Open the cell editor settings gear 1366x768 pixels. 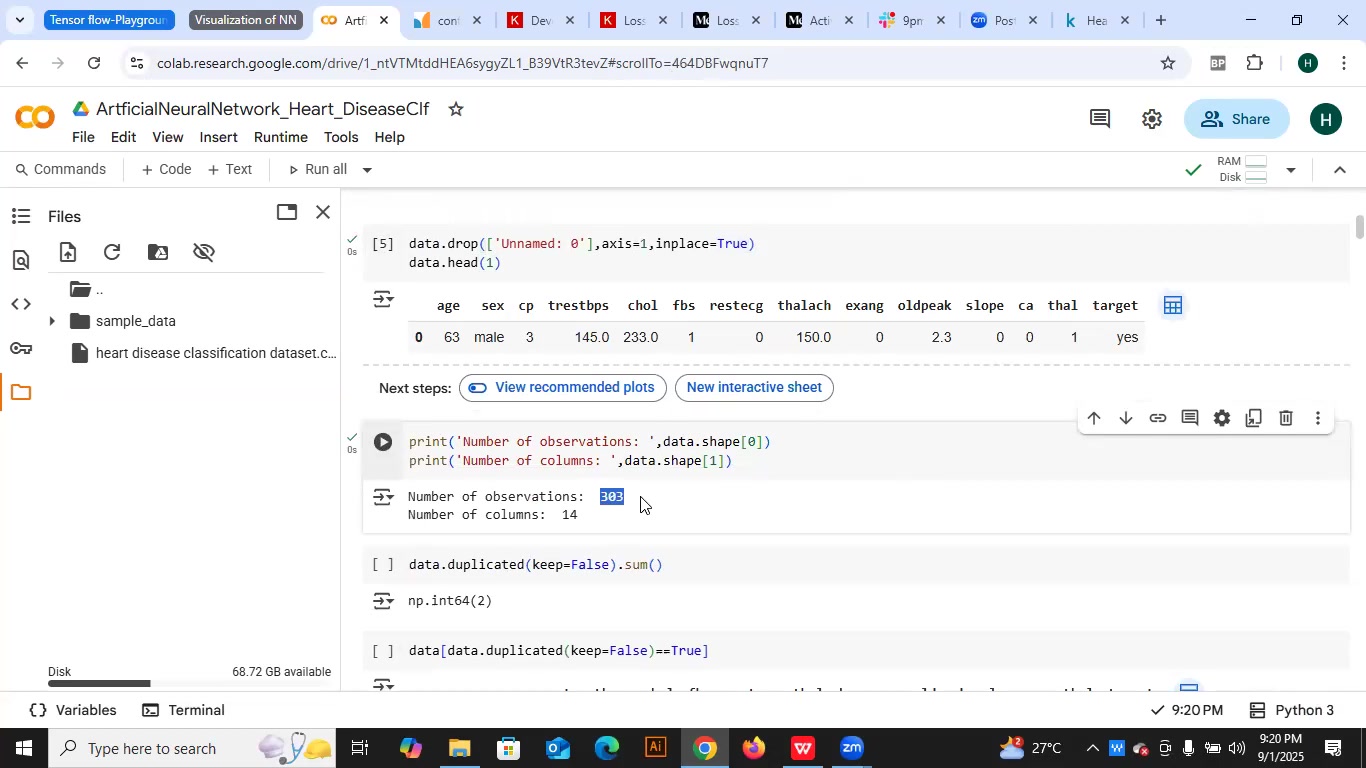1222,418
